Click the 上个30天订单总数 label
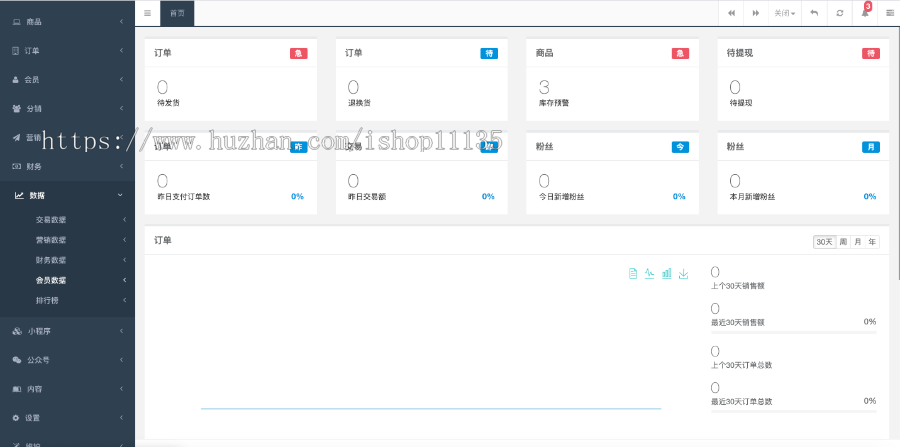 pos(742,365)
